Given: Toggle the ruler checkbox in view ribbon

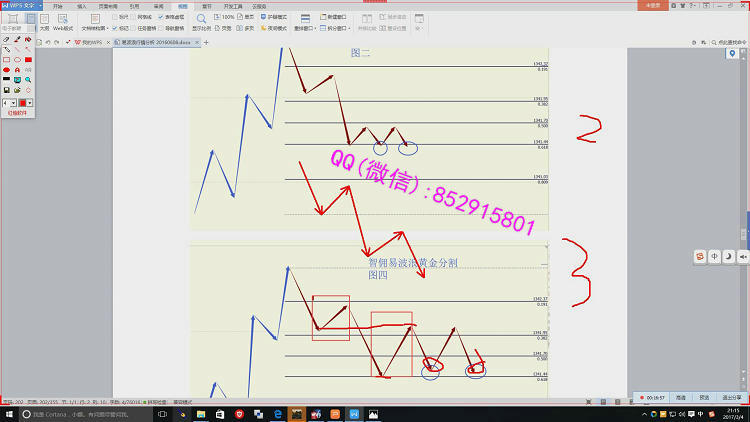Looking at the screenshot, I should coord(116,17).
